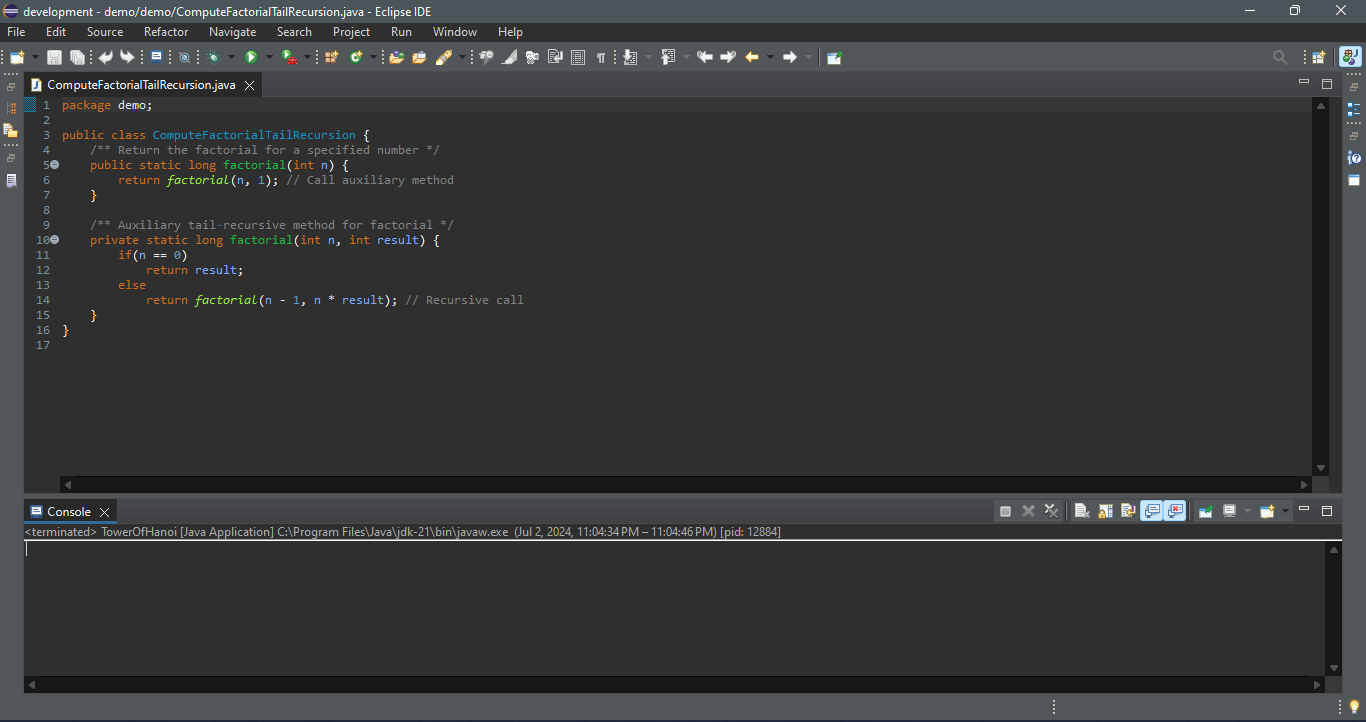Open the Refactor menu
The height and width of the screenshot is (722, 1366).
166,32
